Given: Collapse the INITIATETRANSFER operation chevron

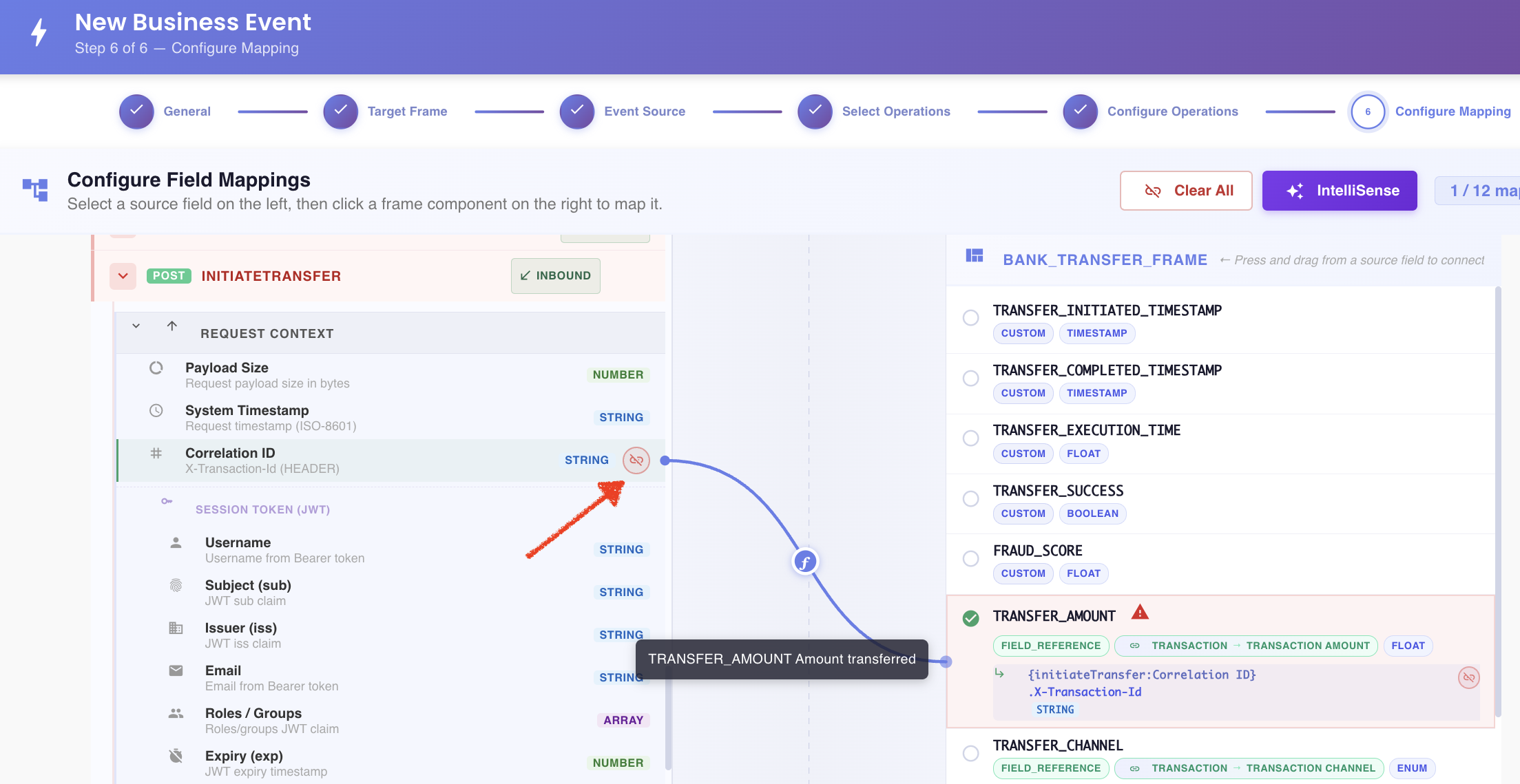Looking at the screenshot, I should coord(123,276).
